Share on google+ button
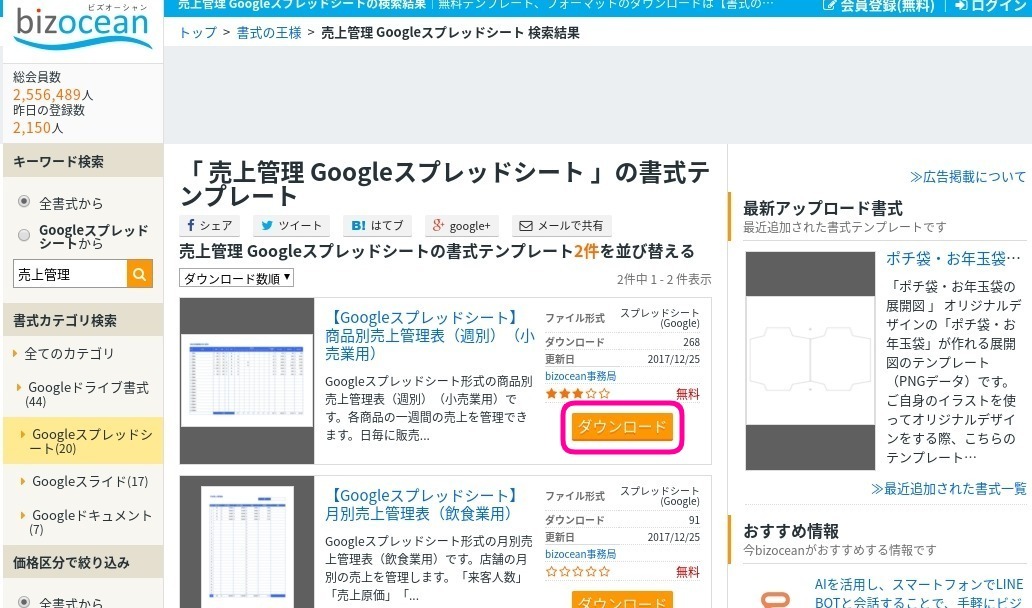The width and height of the screenshot is (1032, 608). point(461,226)
